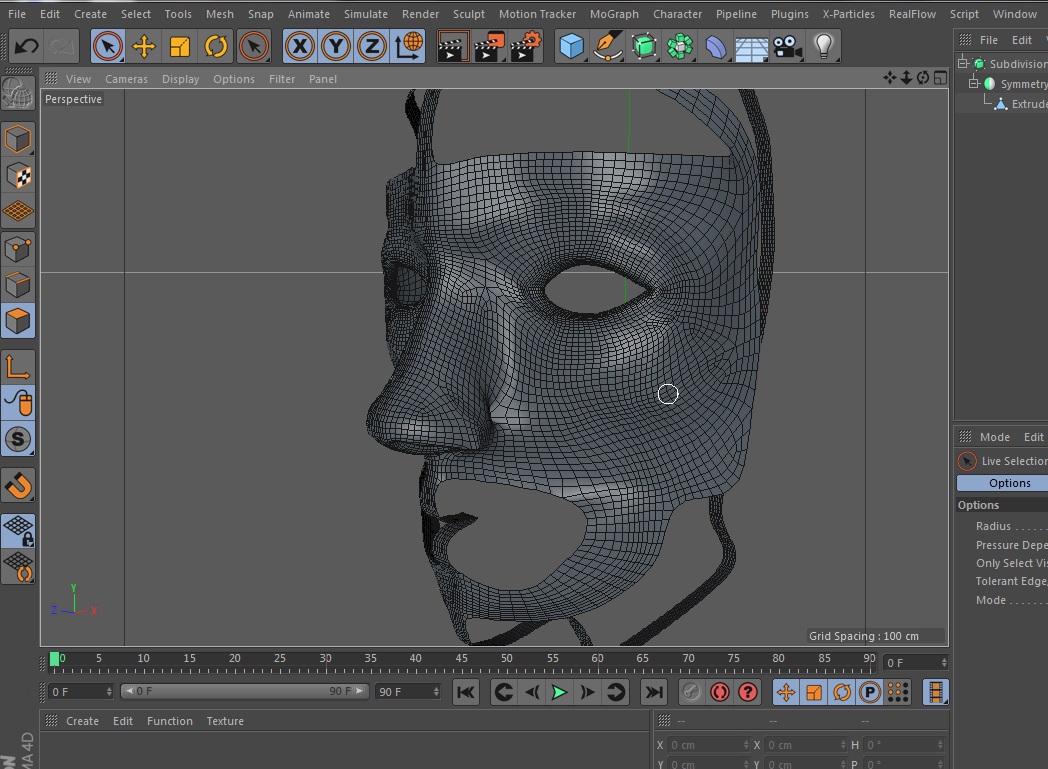Go to previous key

click(503, 692)
